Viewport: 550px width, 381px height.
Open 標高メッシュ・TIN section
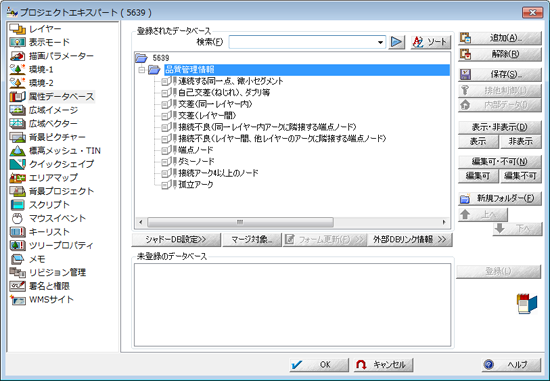pyautogui.click(x=55, y=151)
